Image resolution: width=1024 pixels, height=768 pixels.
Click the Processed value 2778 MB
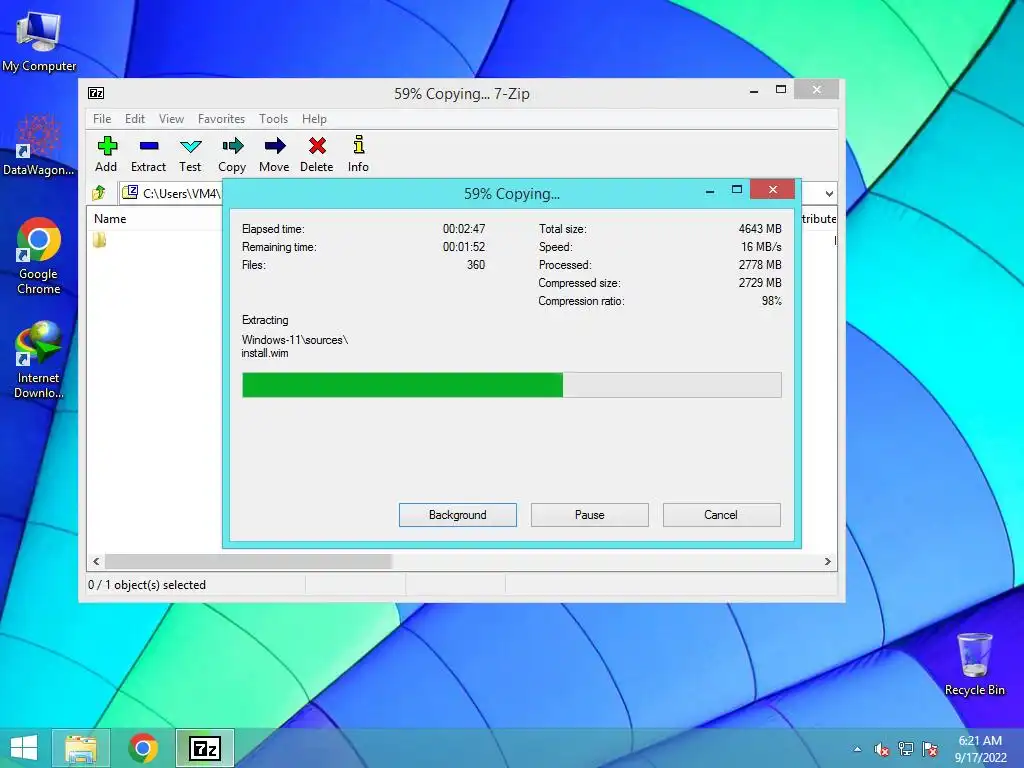(760, 265)
